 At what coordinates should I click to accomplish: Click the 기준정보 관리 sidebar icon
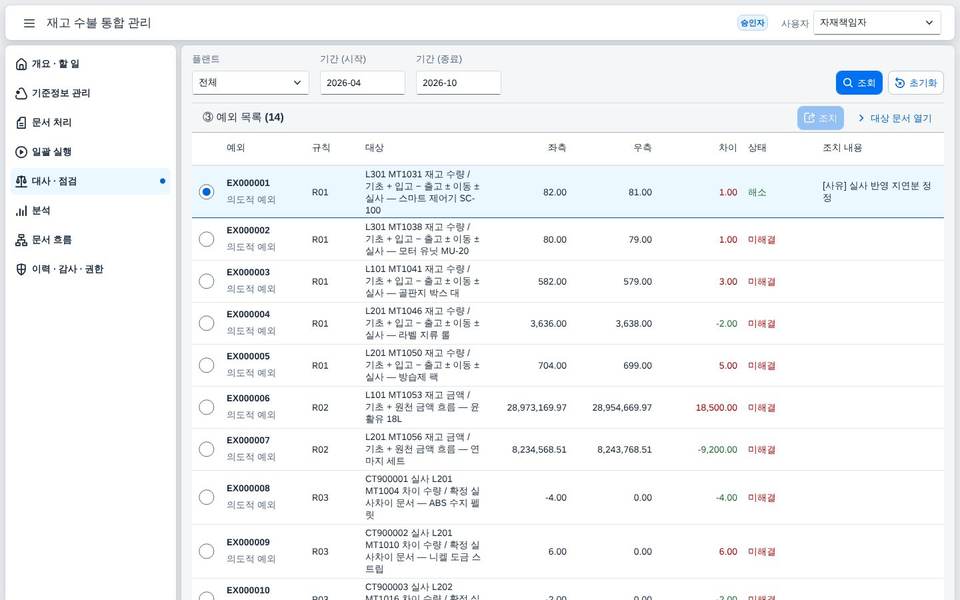click(21, 93)
